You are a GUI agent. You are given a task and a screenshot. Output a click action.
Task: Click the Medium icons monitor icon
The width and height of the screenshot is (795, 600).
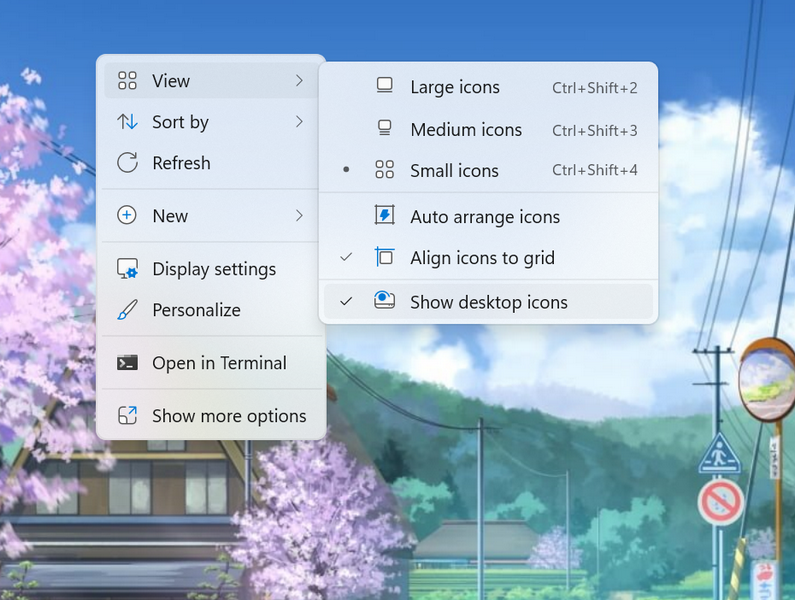tap(384, 129)
